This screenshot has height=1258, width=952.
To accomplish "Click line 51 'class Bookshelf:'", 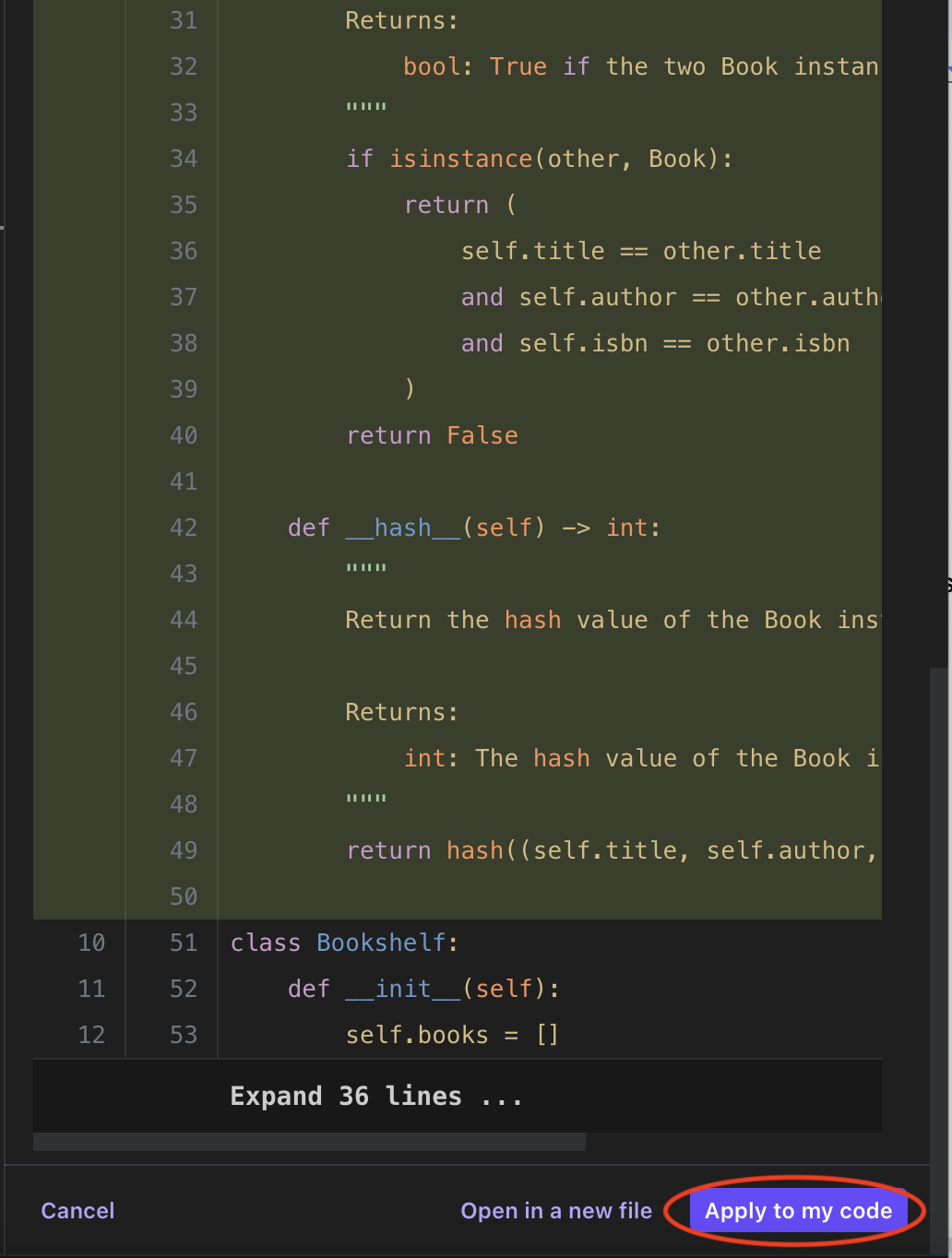I will tap(344, 943).
